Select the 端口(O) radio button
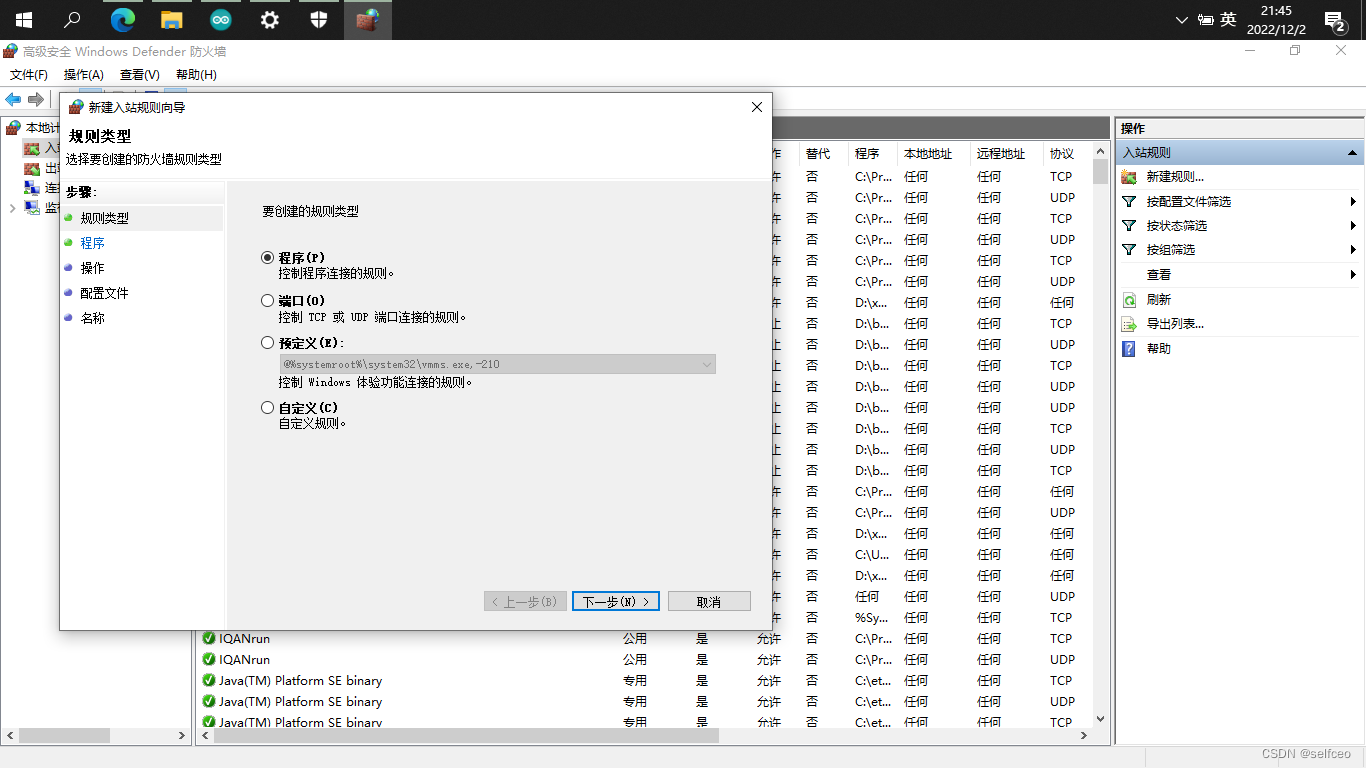This screenshot has height=768, width=1366. click(267, 300)
